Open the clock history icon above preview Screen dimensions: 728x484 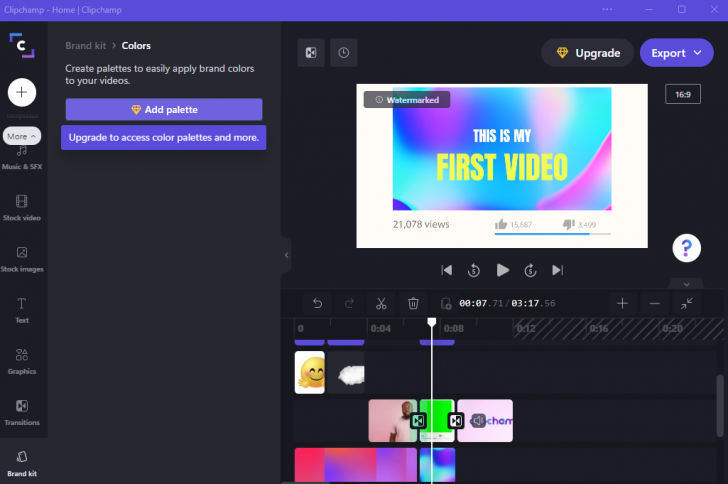[344, 53]
